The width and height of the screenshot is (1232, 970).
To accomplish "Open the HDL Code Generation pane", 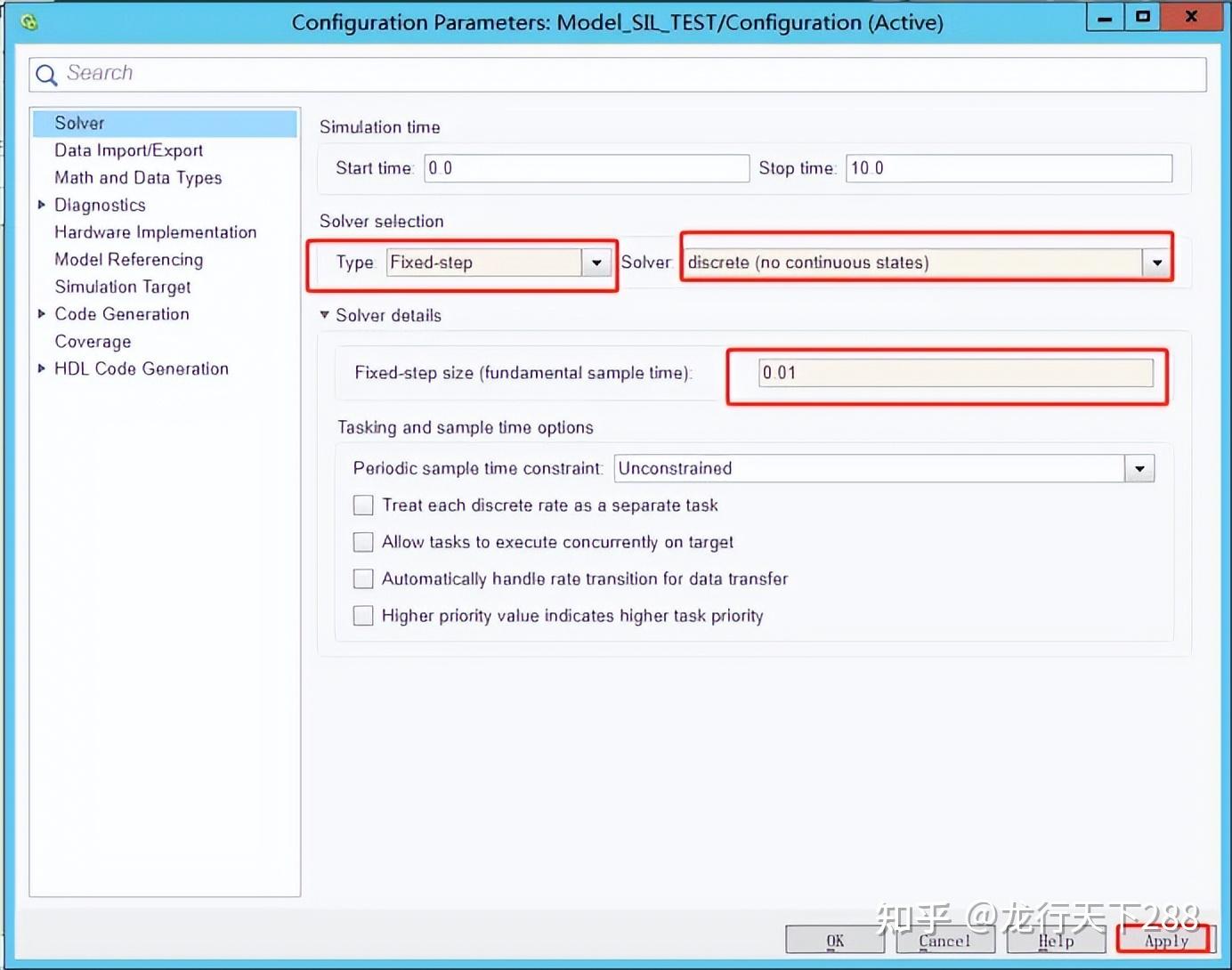I will [142, 368].
